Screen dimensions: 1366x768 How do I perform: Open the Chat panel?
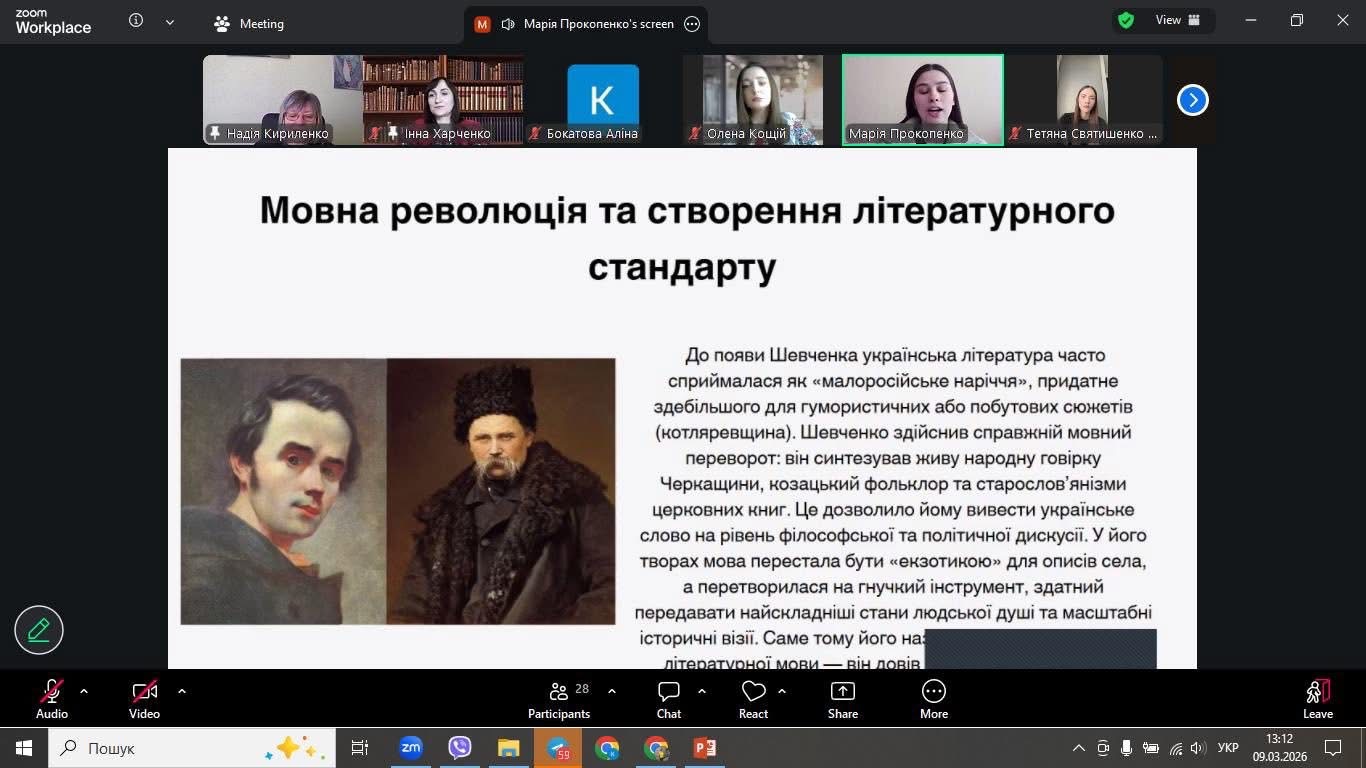click(668, 699)
